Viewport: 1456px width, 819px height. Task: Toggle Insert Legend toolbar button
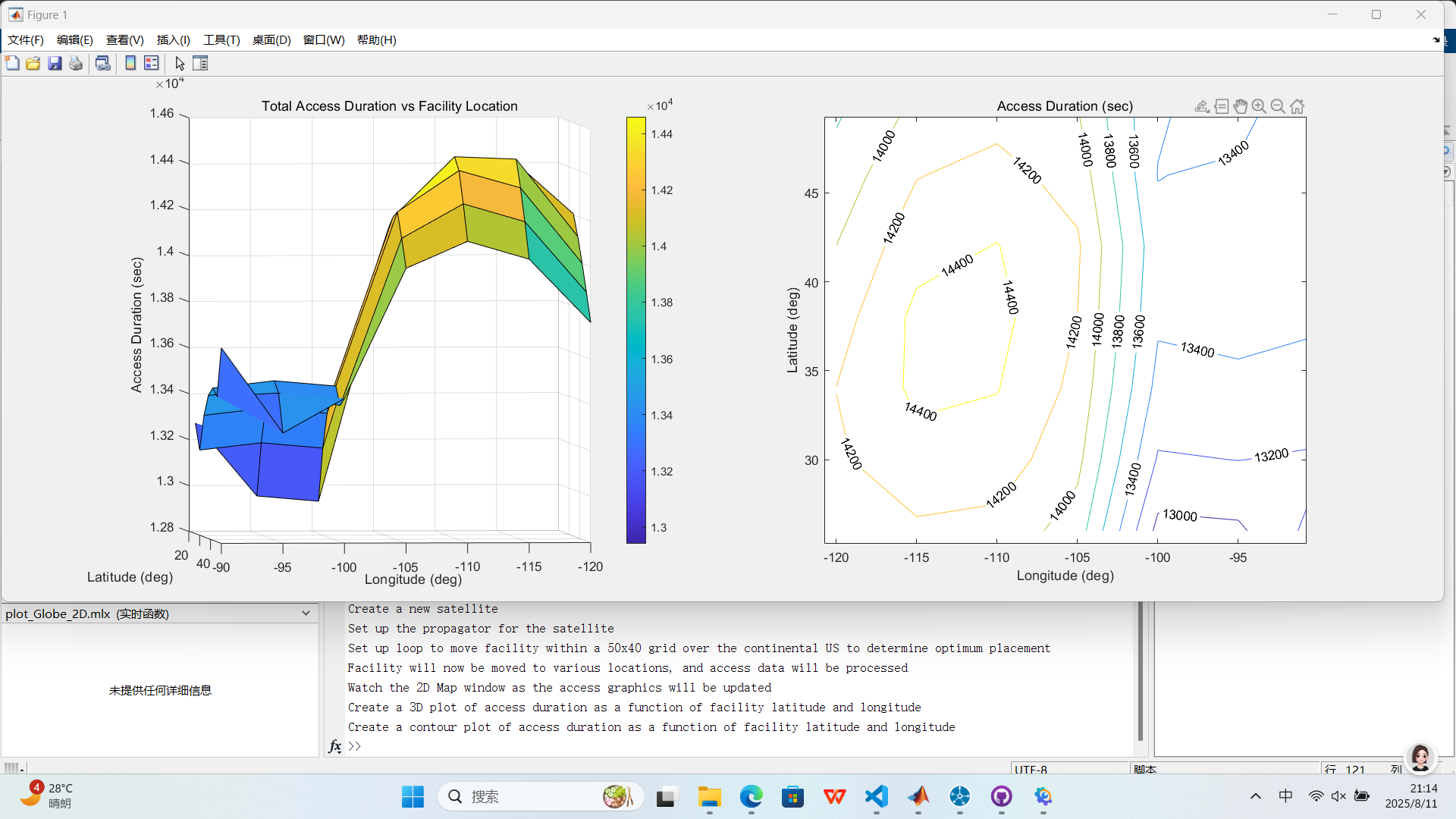152,63
